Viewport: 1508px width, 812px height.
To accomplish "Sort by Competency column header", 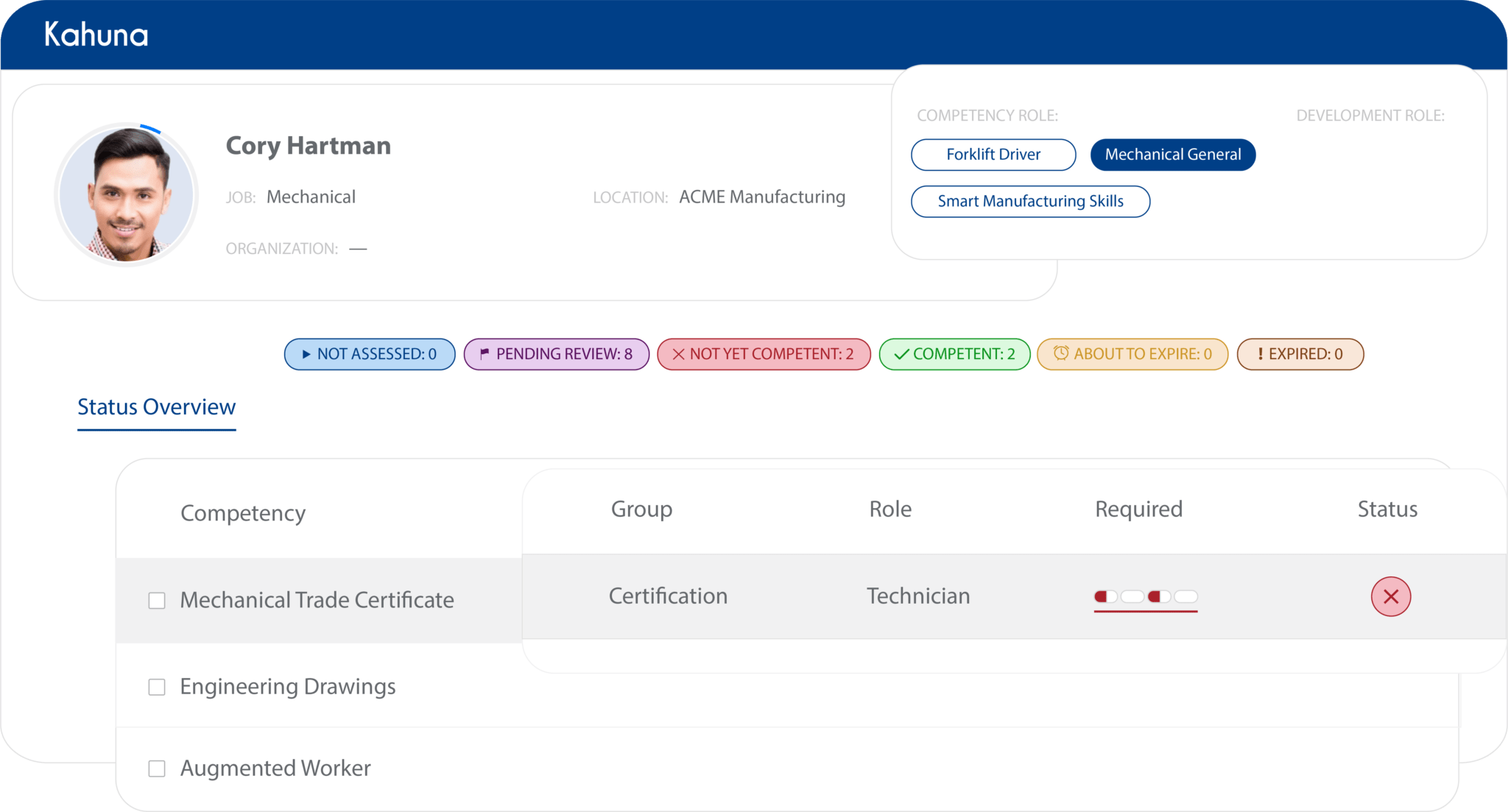I will [243, 513].
